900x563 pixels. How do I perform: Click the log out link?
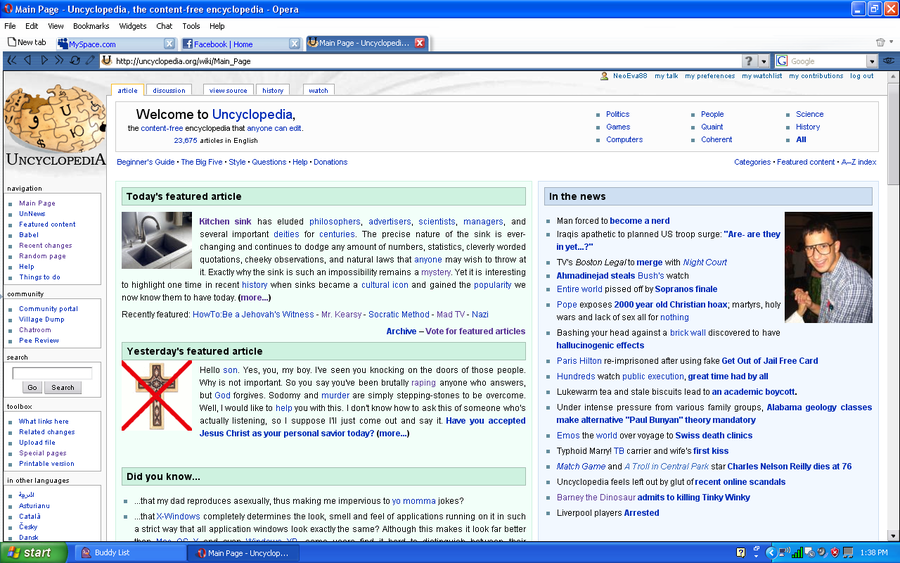[862, 76]
